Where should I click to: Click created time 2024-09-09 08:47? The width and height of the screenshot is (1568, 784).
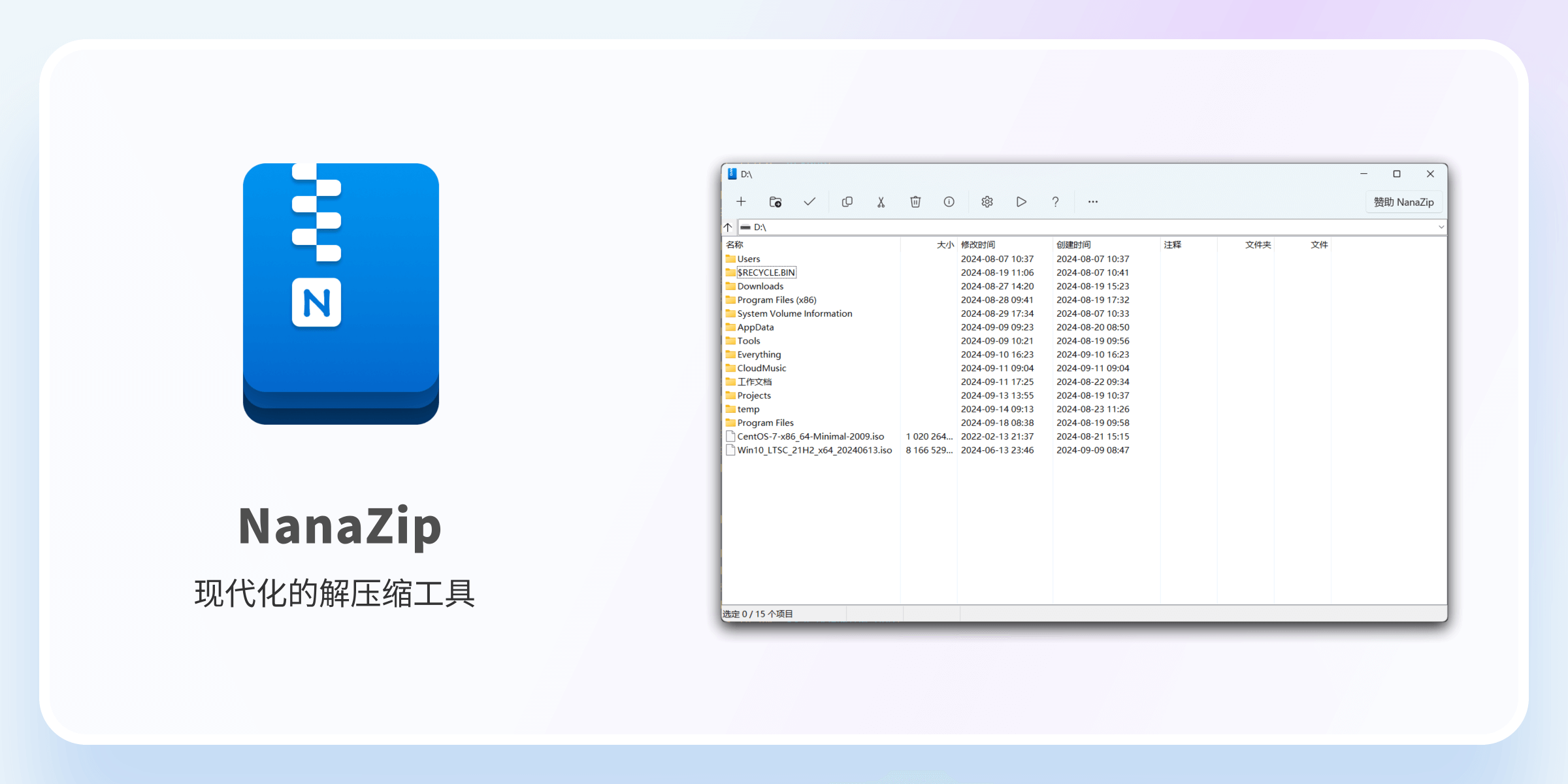(x=1092, y=450)
